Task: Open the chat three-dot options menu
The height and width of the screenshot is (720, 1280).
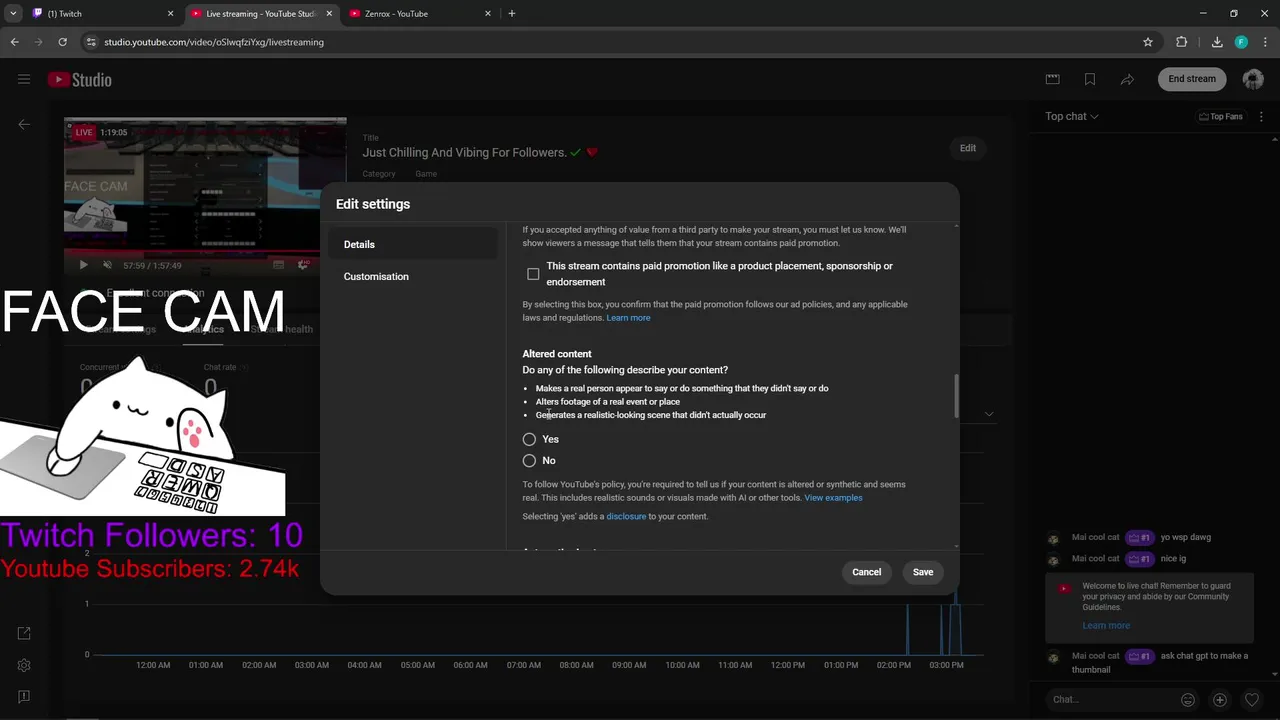Action: click(x=1262, y=116)
